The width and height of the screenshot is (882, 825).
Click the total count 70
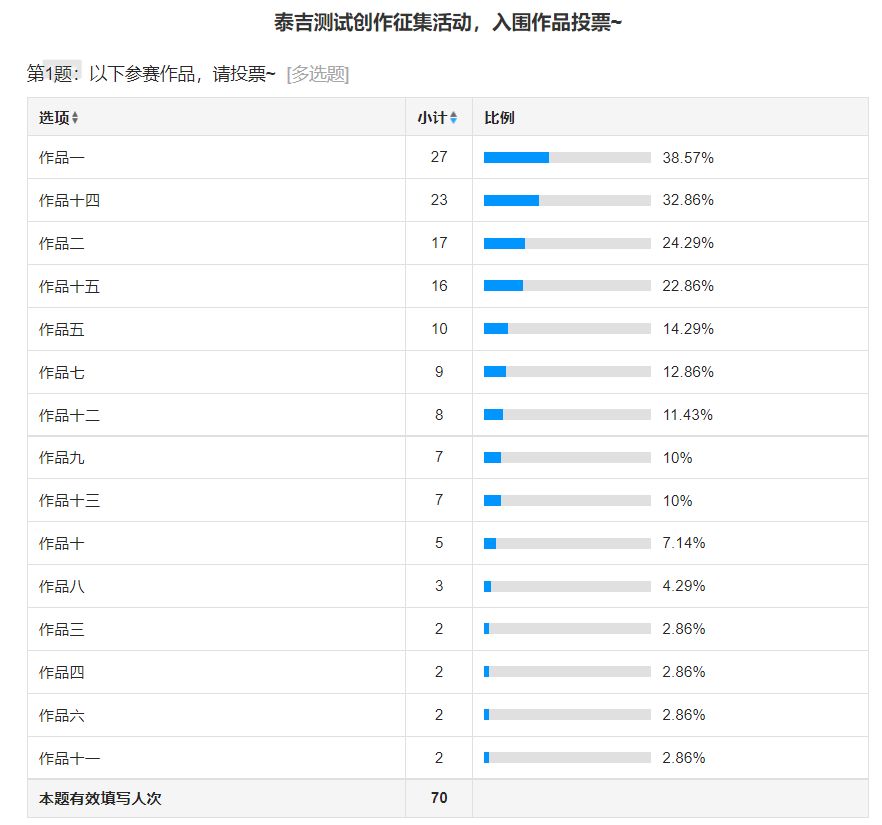pos(439,798)
